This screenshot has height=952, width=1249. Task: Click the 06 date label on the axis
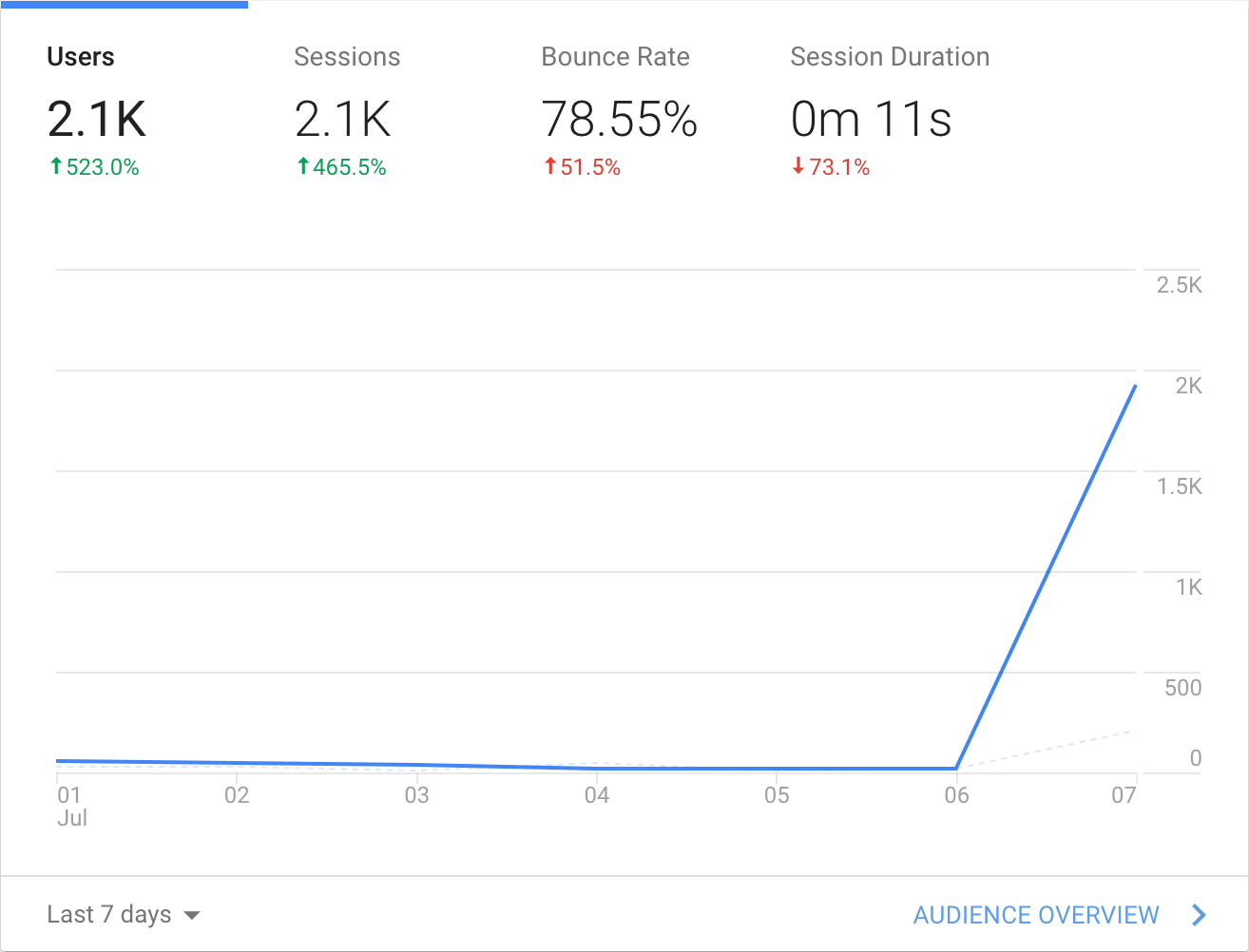(956, 795)
